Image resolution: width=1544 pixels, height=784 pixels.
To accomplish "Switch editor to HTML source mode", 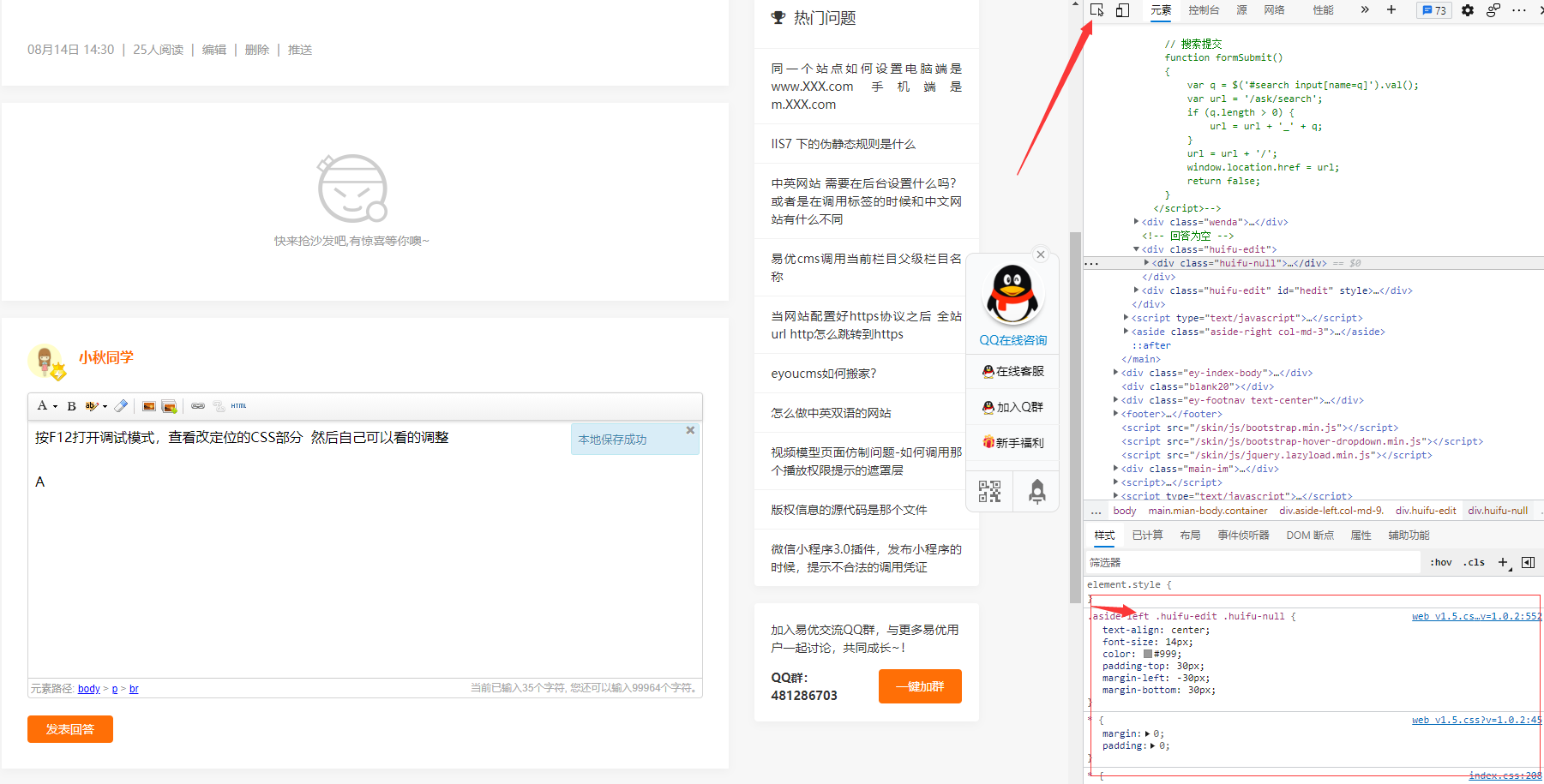I will (238, 406).
